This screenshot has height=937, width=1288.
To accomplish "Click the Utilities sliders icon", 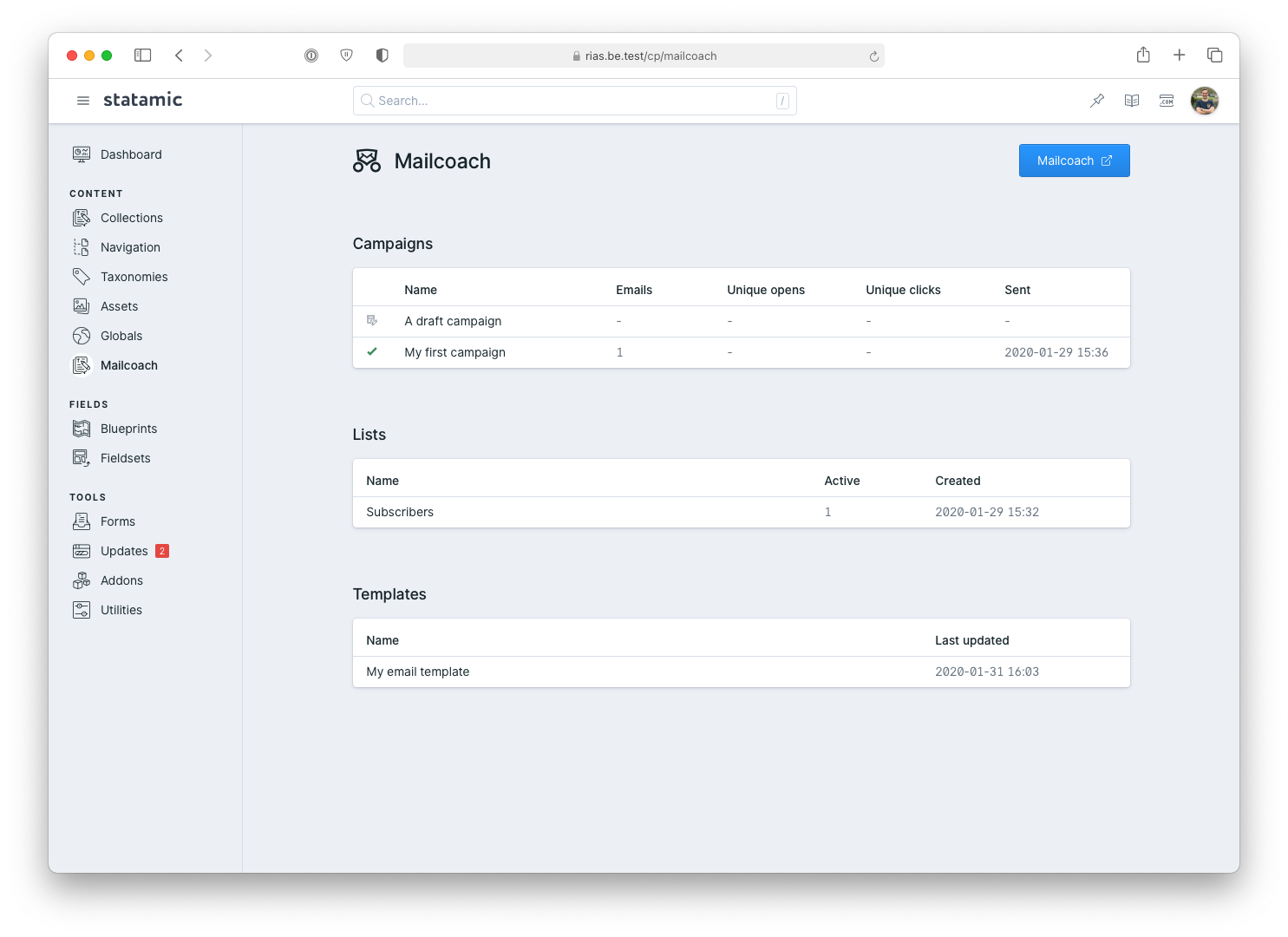I will point(82,610).
